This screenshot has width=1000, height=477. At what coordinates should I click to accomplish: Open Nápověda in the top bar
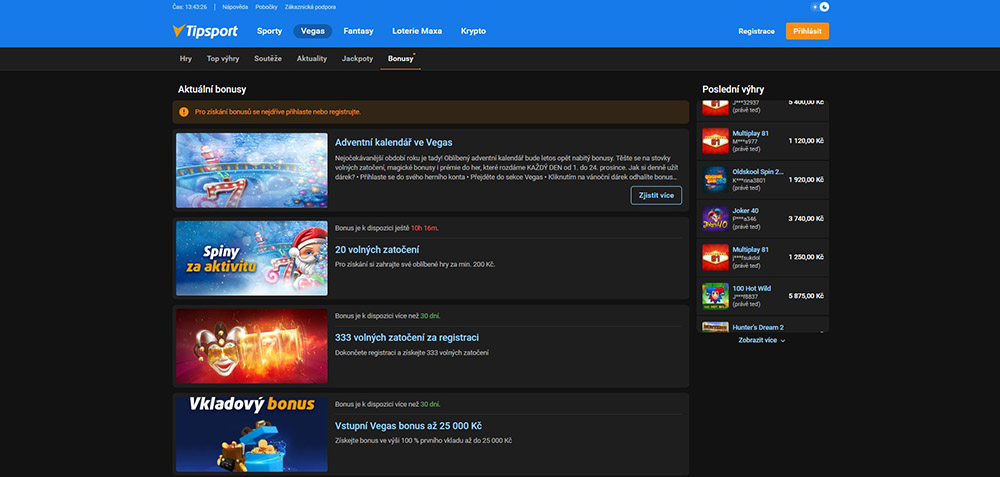(235, 7)
